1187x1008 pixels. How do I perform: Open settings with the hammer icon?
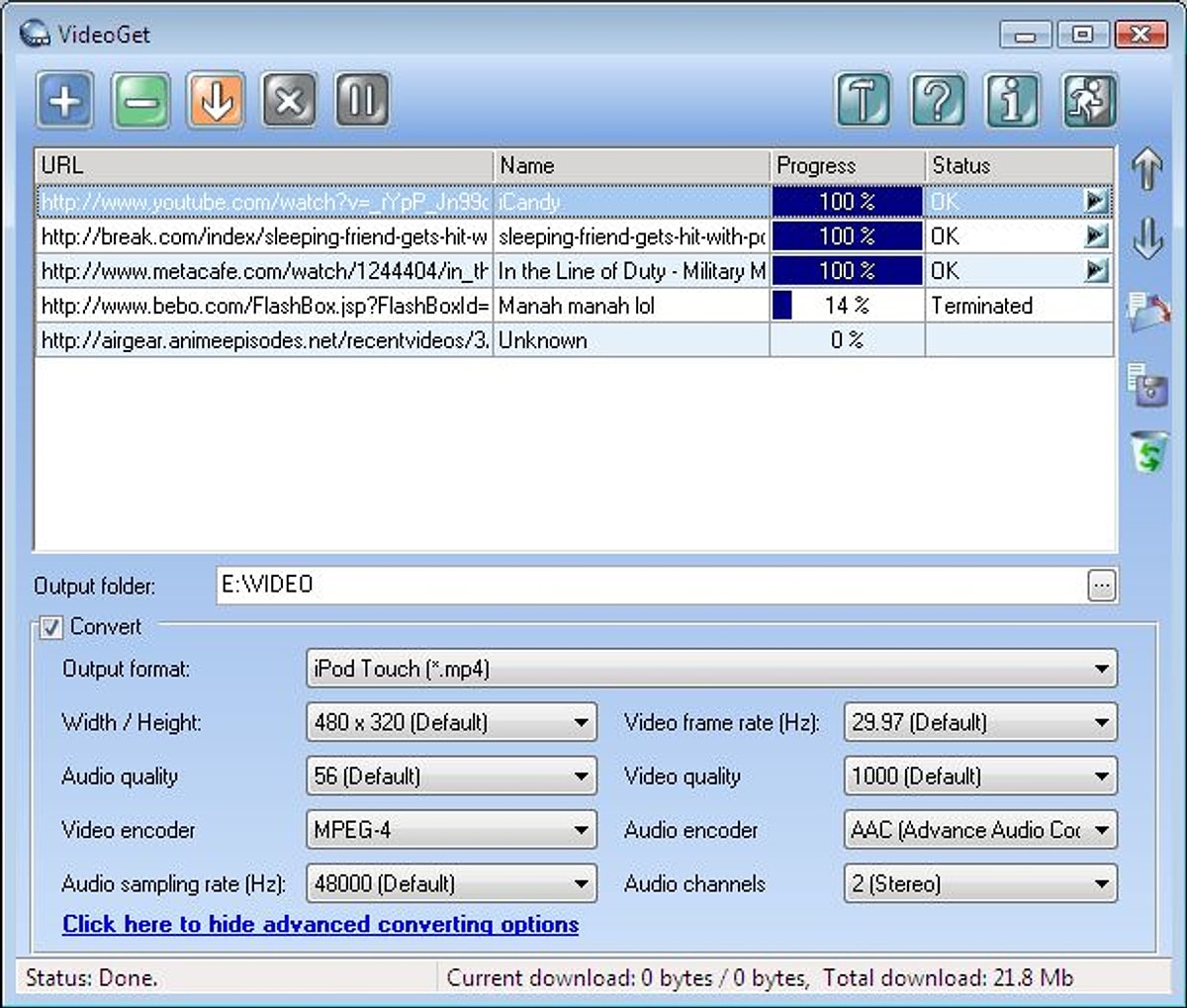(863, 99)
